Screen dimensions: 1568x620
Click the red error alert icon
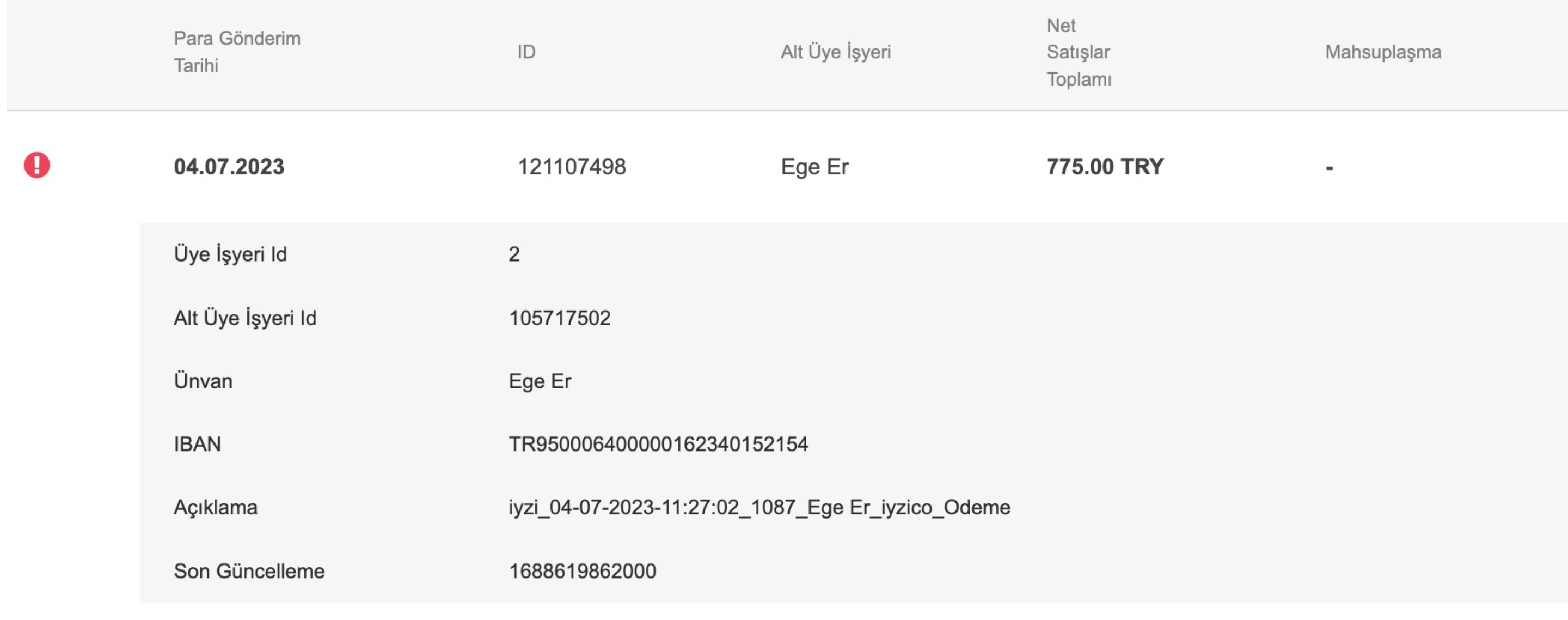36,165
